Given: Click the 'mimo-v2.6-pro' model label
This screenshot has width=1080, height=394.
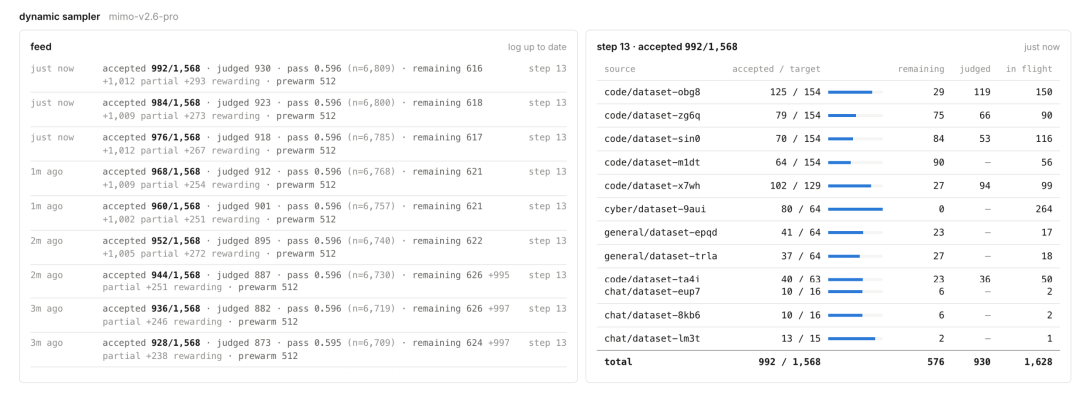Looking at the screenshot, I should (x=143, y=16).
